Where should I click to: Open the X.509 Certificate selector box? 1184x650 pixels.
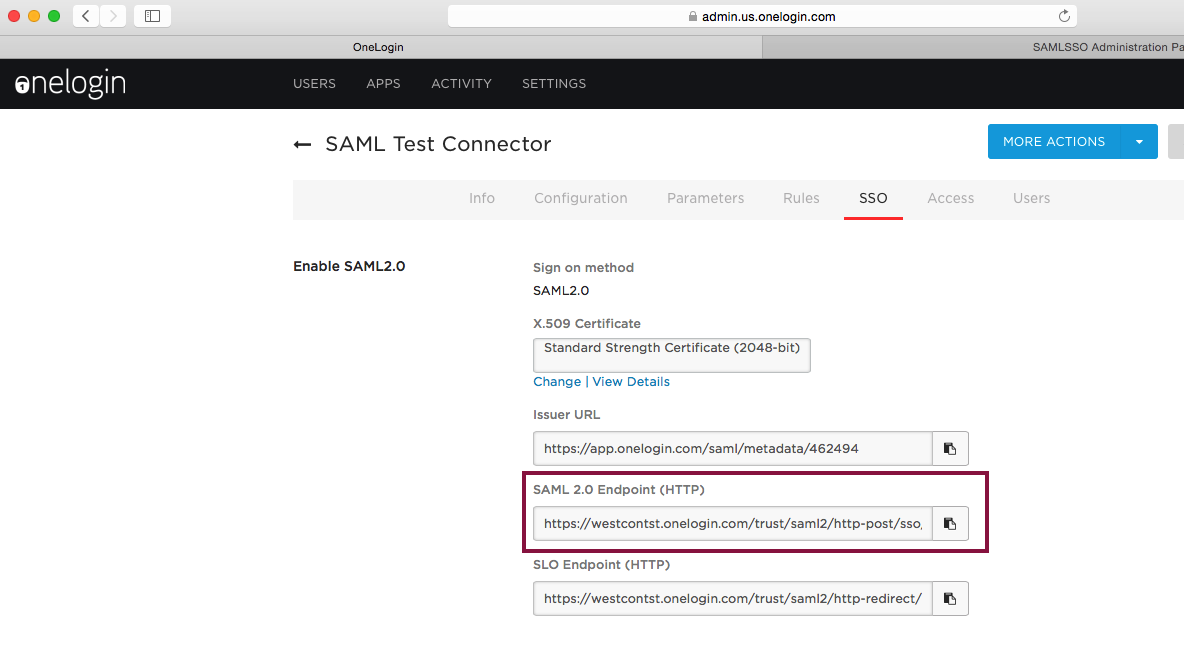coord(671,355)
